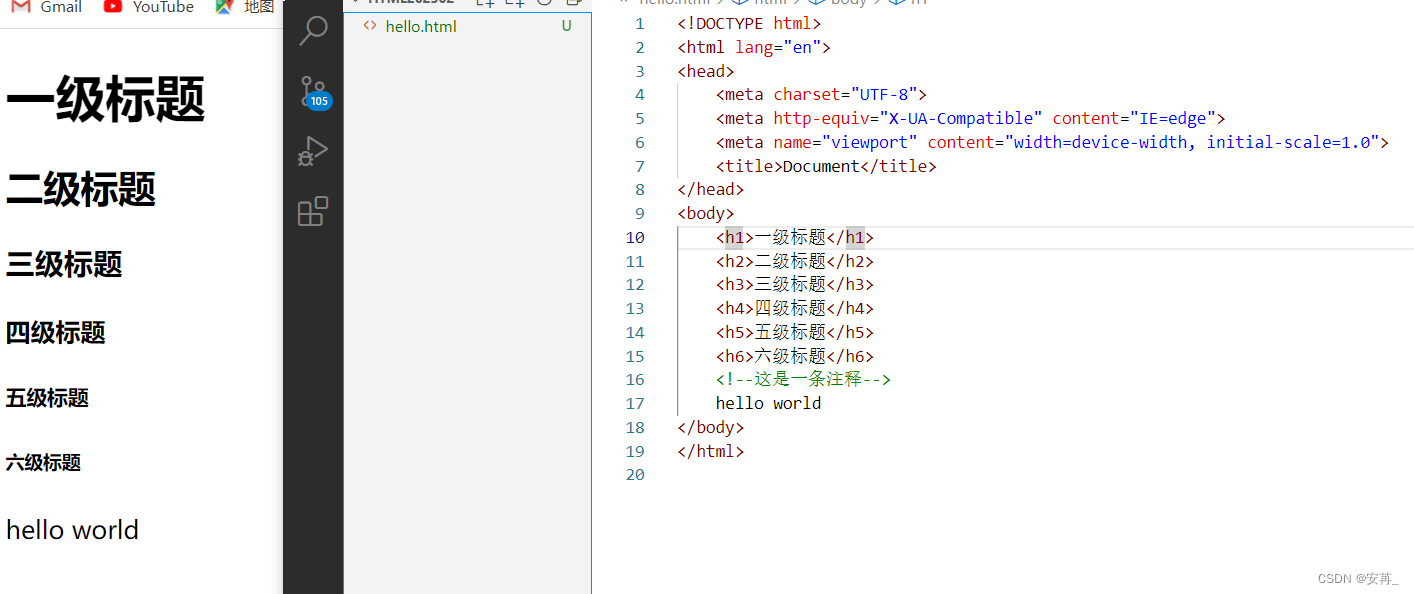This screenshot has width=1414, height=594.
Task: Click the 六级标题 heading in browser
Action: click(x=43, y=462)
